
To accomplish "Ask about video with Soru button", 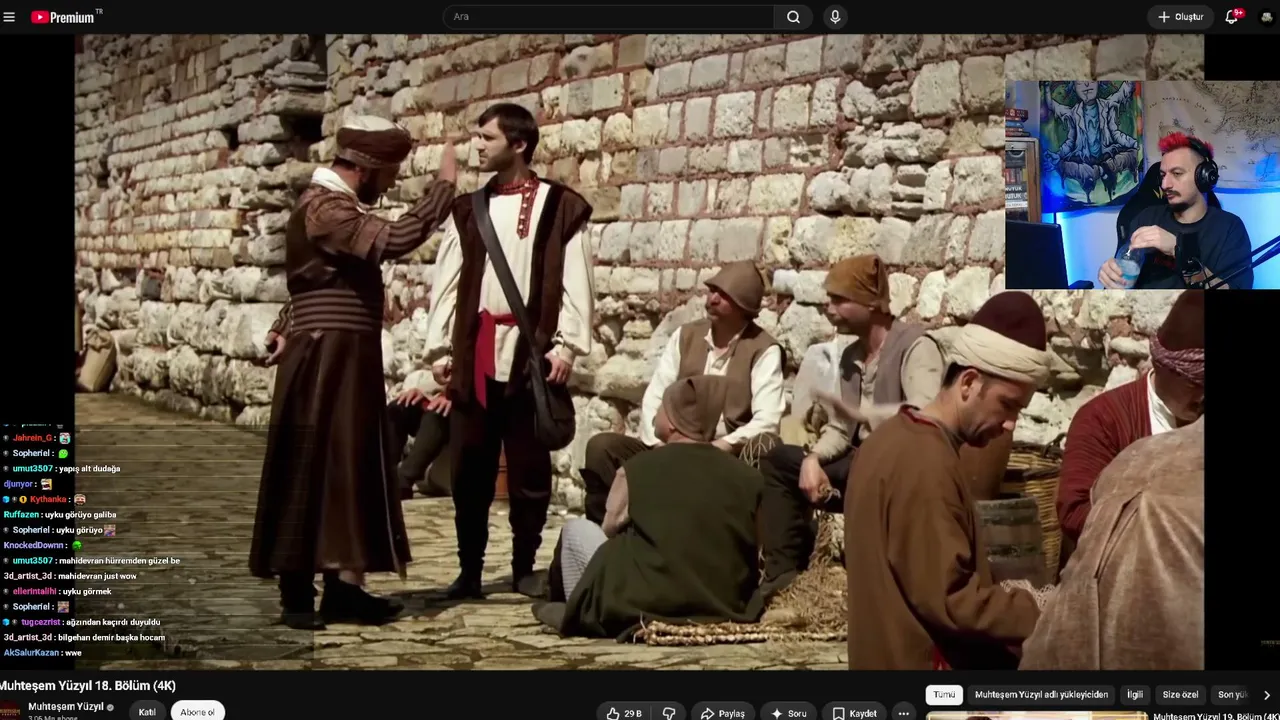I will click(788, 713).
